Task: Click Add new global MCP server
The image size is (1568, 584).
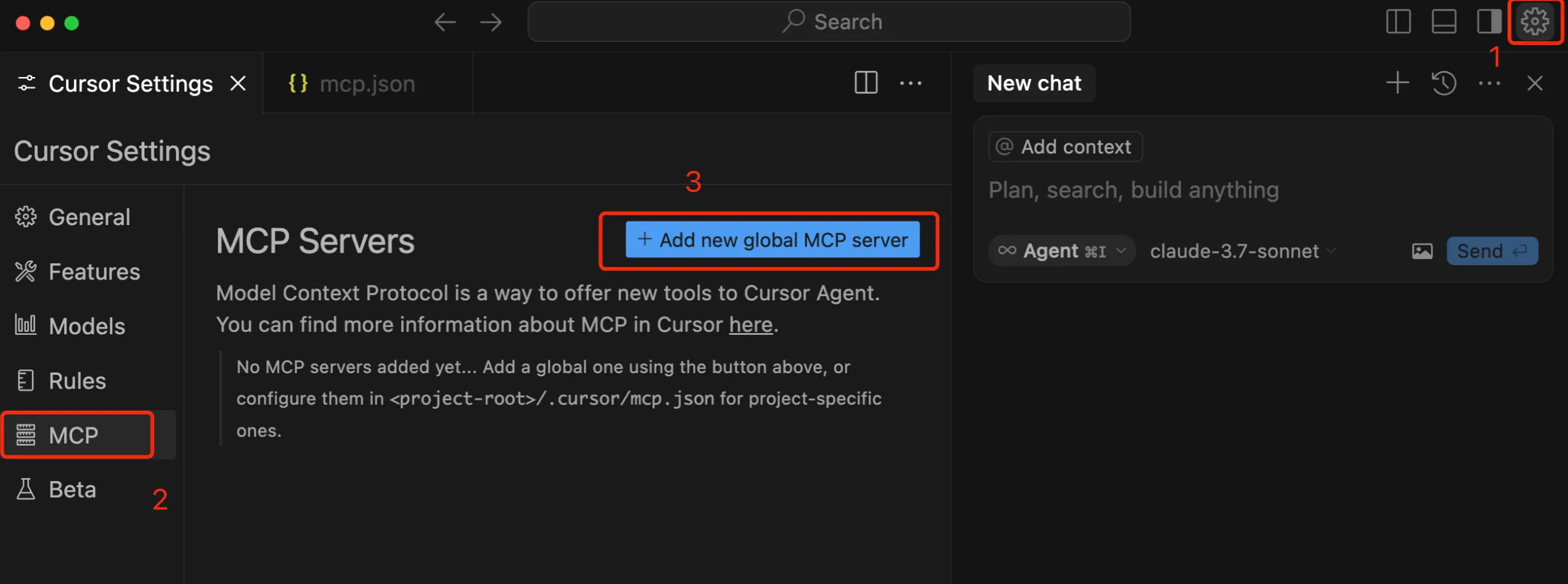Action: tap(772, 240)
